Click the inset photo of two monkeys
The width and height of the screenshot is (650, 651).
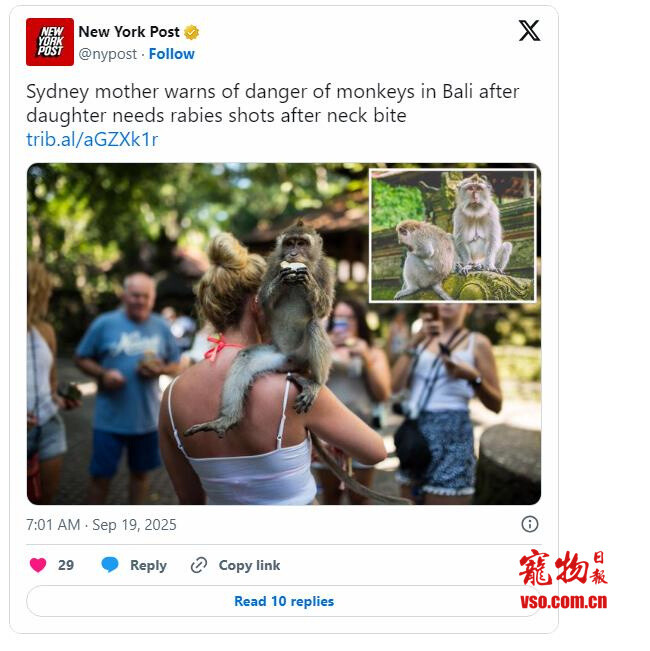coord(452,235)
